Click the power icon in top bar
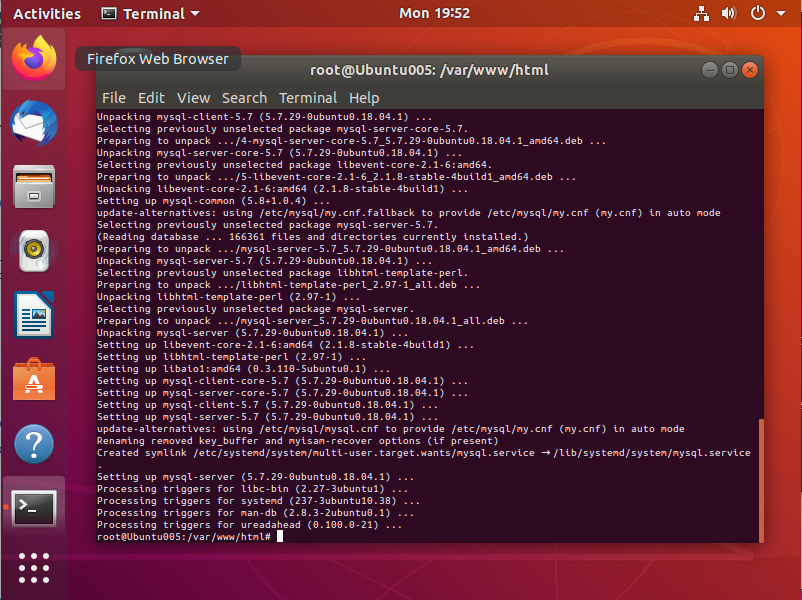Screen dimensions: 802x600 [758, 13]
